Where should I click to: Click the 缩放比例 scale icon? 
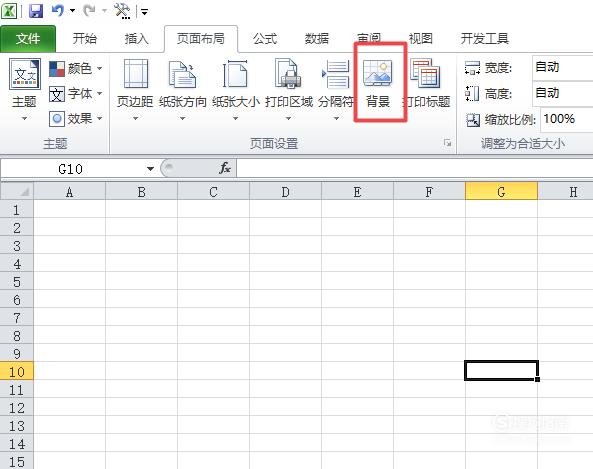pos(473,120)
